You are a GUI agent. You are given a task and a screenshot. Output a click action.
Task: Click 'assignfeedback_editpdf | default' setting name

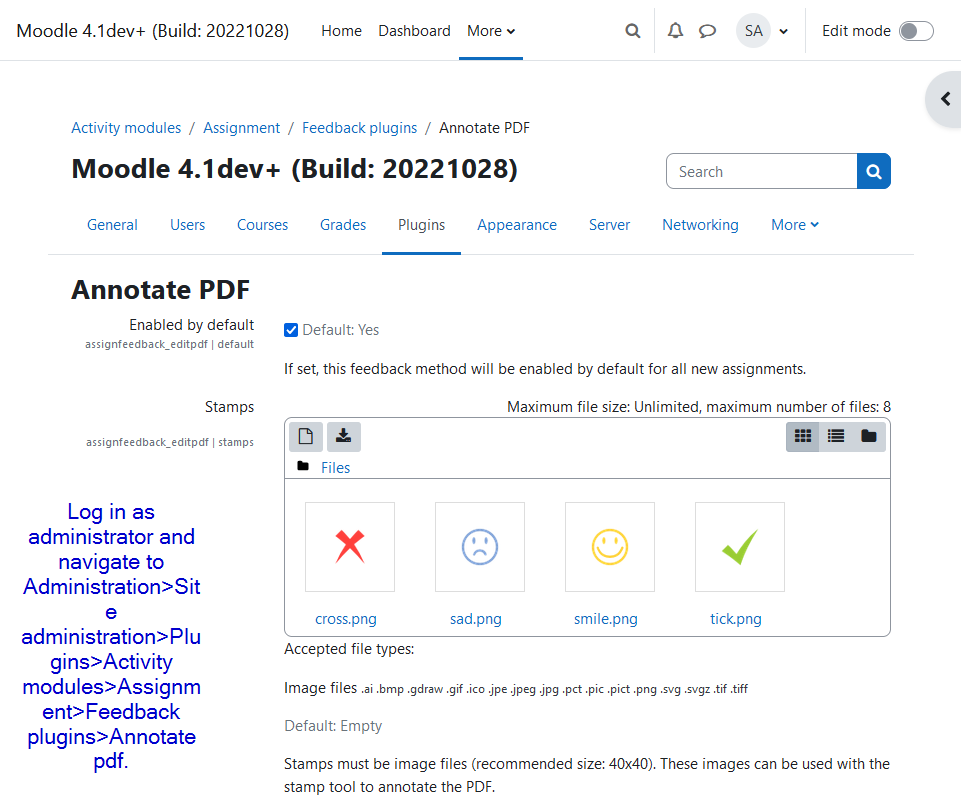click(x=169, y=344)
